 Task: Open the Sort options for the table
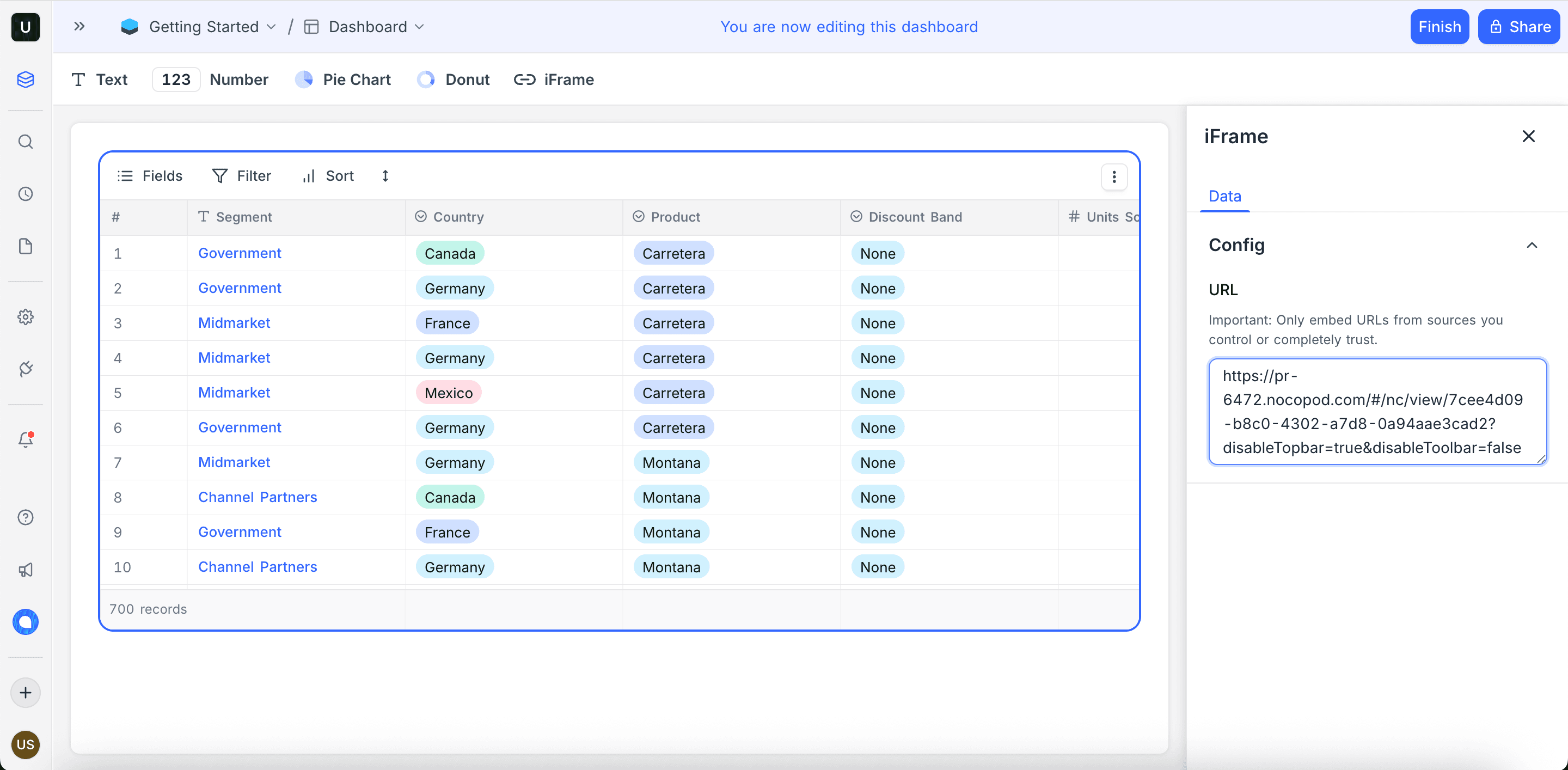(328, 176)
